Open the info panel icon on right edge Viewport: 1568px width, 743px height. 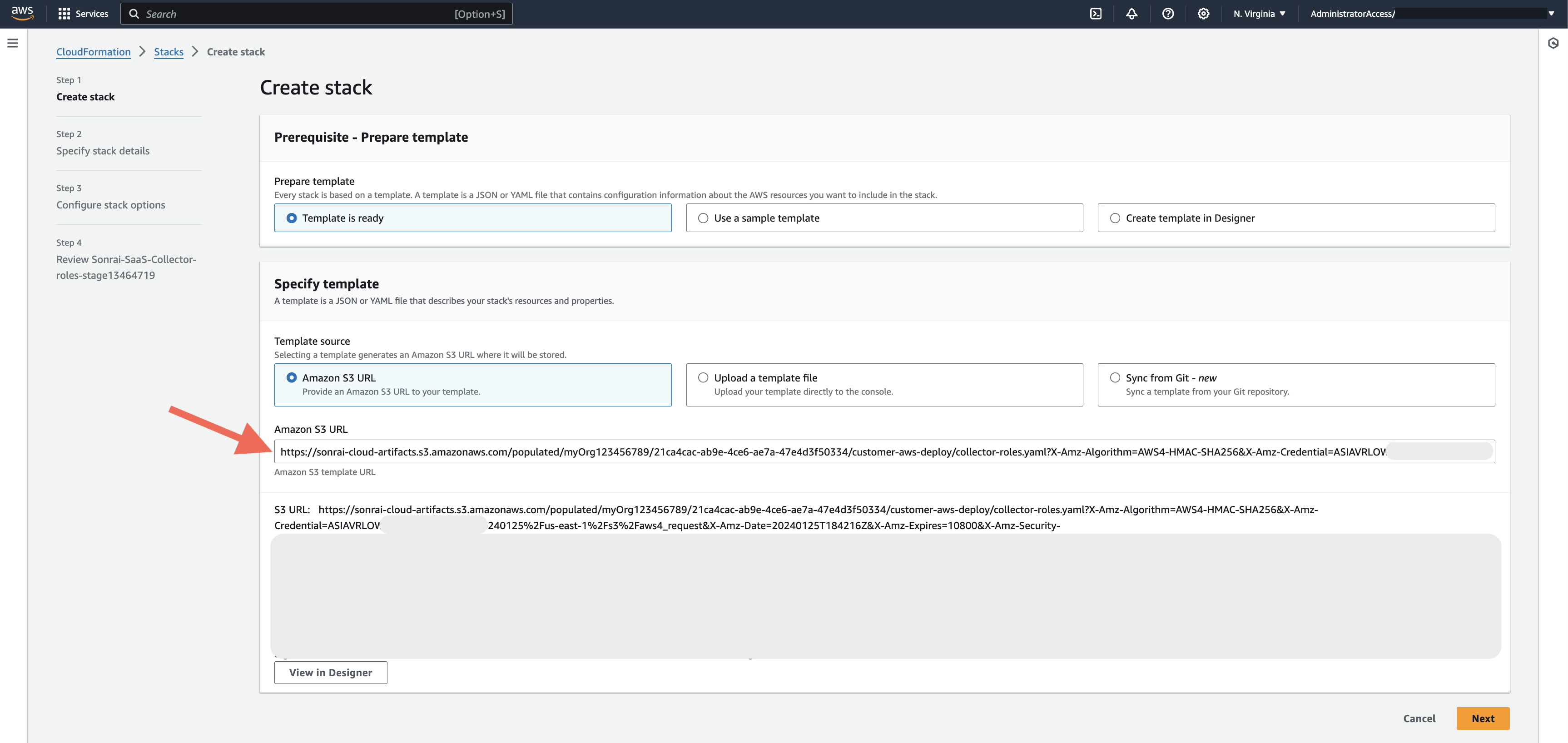pos(1553,43)
